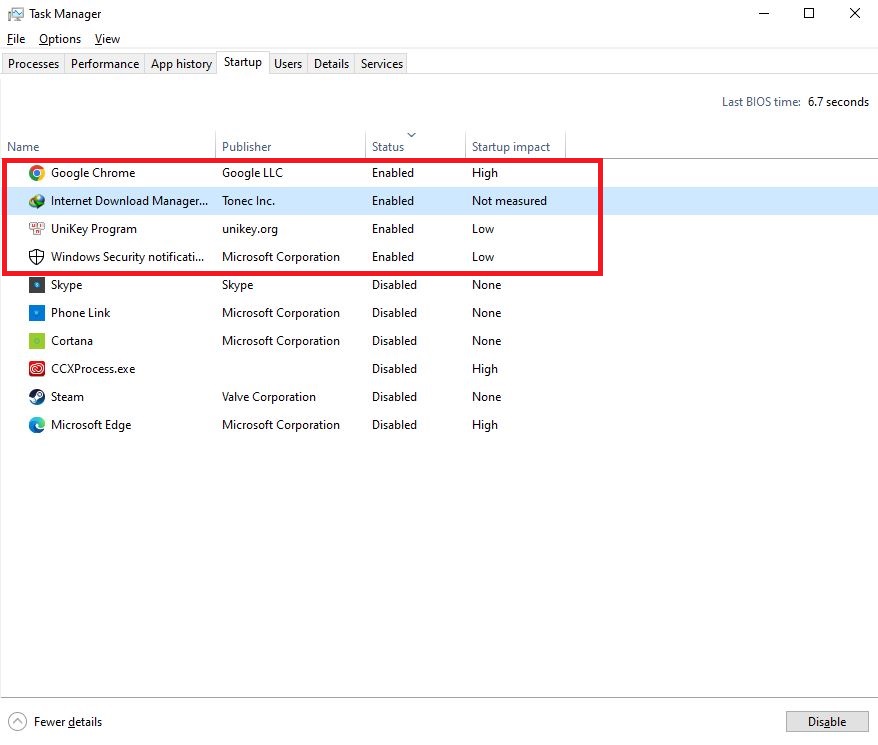Click the Google LLC publisher cell
Screen dimensions: 878x745
point(252,173)
